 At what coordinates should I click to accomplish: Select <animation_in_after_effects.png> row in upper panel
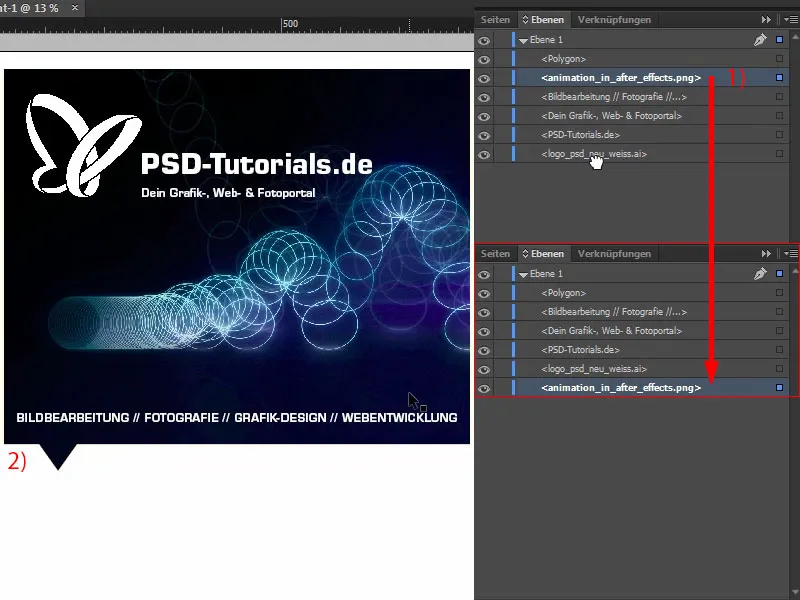coord(633,78)
